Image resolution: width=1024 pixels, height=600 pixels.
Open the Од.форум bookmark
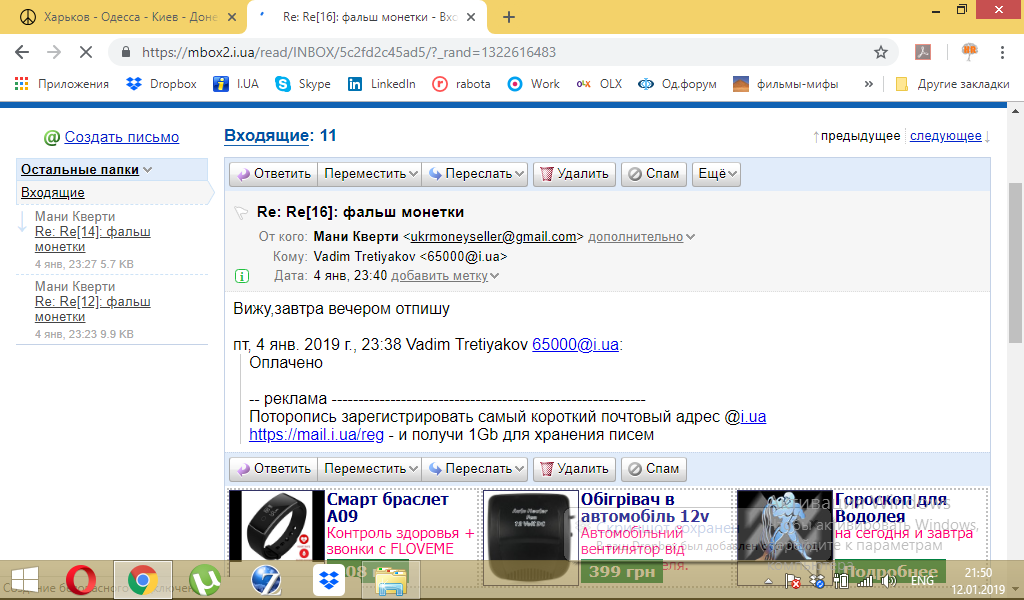(677, 84)
